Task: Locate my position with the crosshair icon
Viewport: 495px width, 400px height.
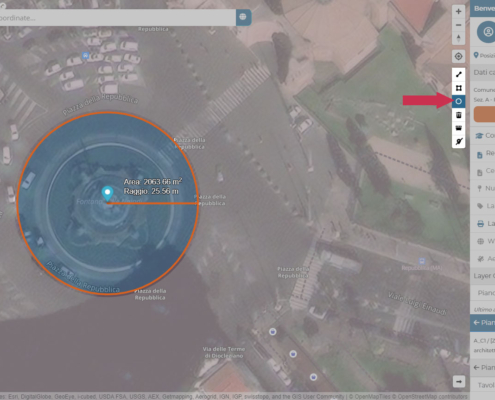Action: [458, 56]
